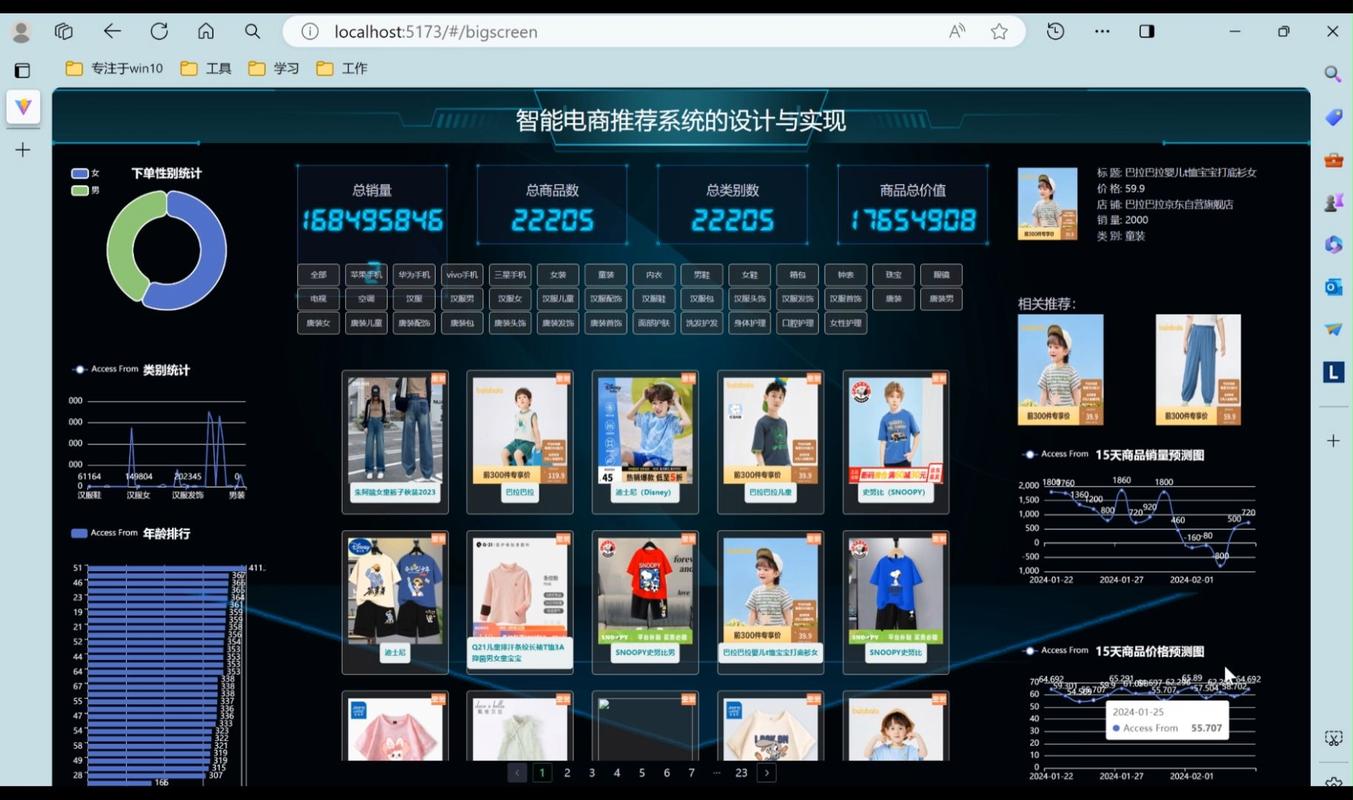
Task: Open vertical tabs panel icon
Action: (22, 70)
